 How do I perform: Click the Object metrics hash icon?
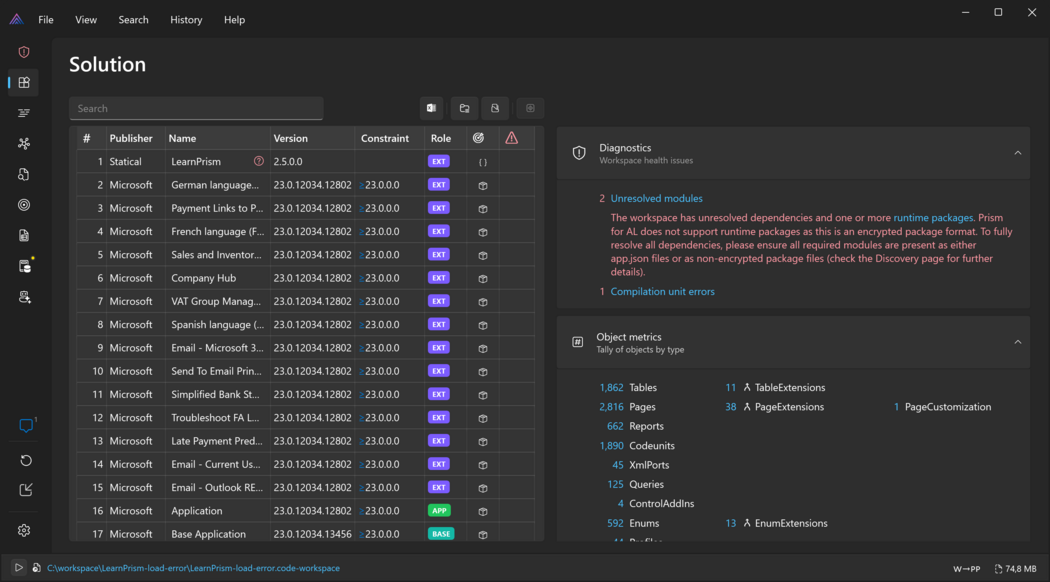(x=577, y=342)
